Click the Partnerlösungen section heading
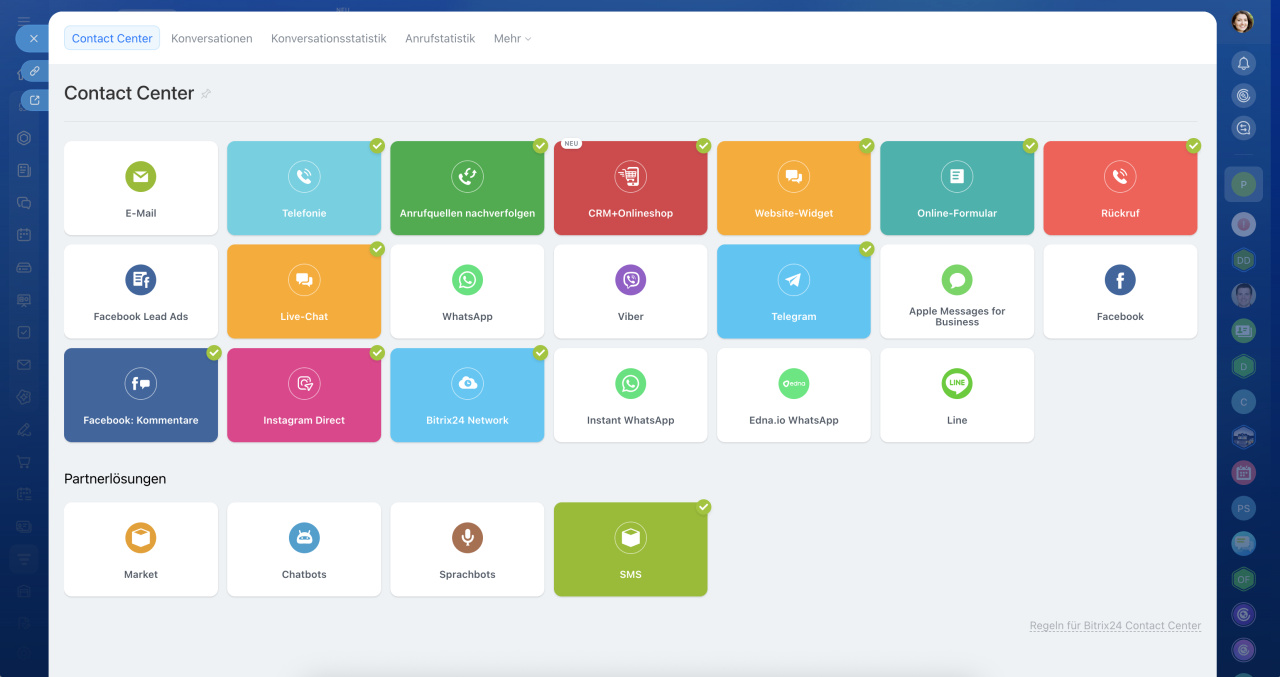This screenshot has height=677, width=1280. pos(115,479)
